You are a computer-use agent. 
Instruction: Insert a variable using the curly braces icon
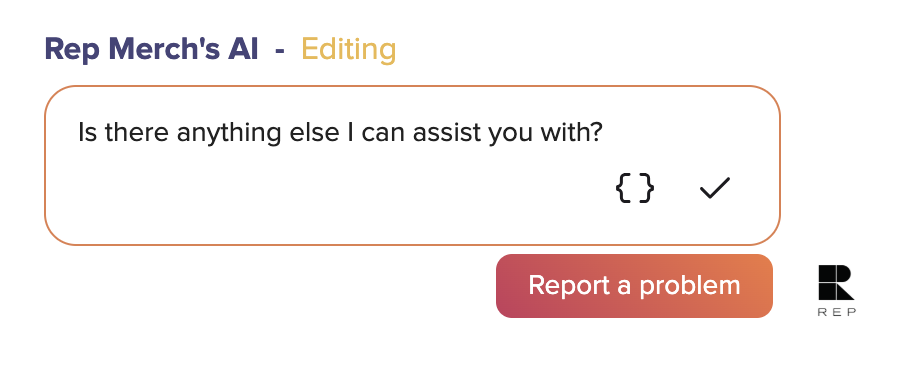(635, 188)
